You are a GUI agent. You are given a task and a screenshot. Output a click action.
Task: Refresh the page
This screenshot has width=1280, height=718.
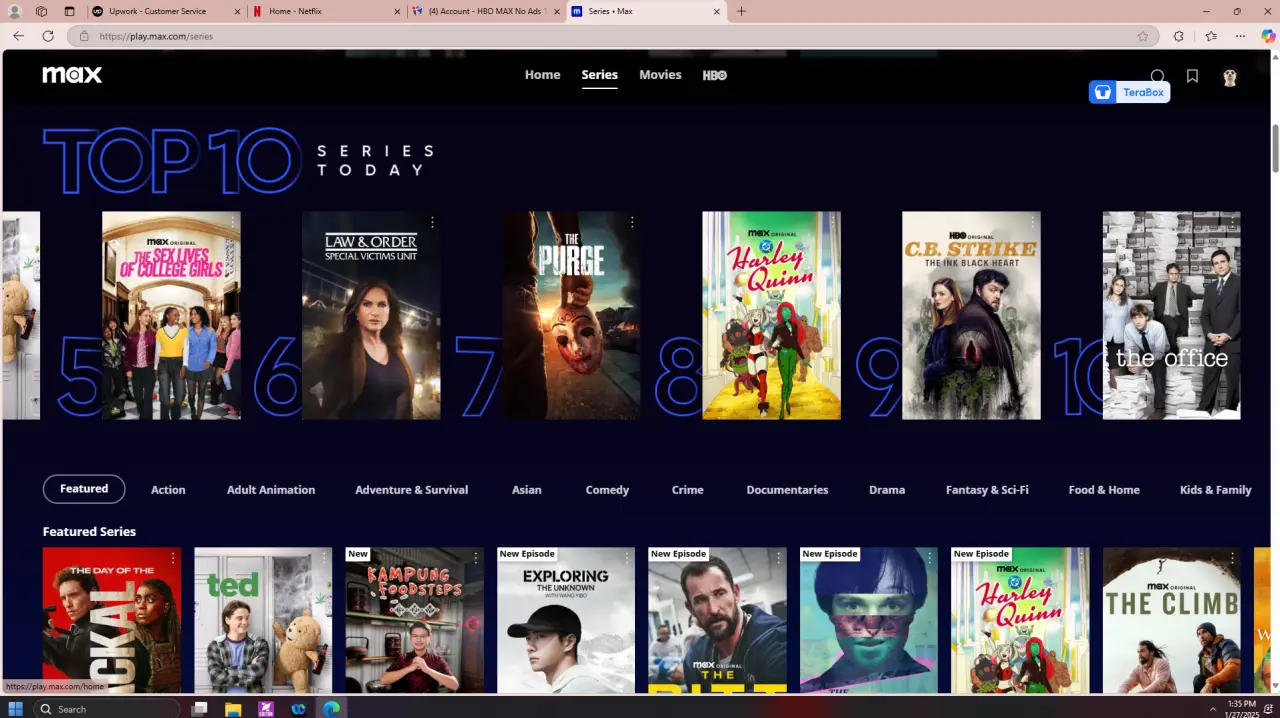[48, 36]
